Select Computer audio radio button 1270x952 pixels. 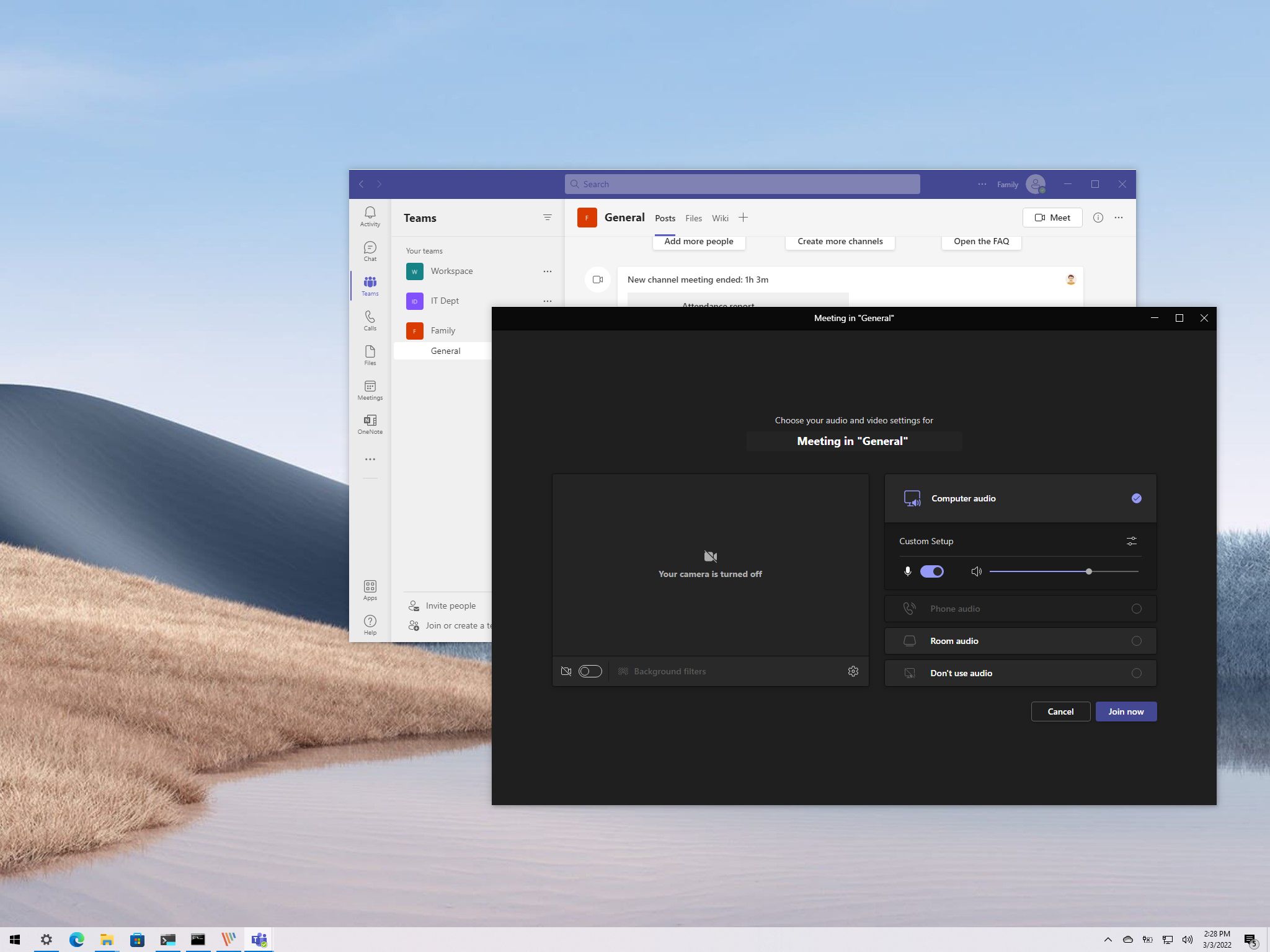1136,498
